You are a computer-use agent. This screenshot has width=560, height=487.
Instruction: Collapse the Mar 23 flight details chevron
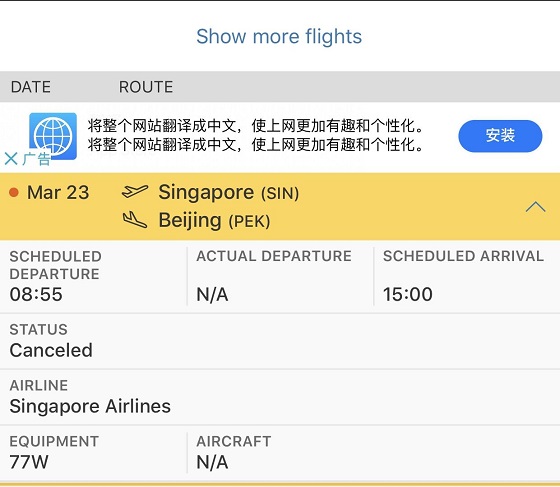[535, 207]
